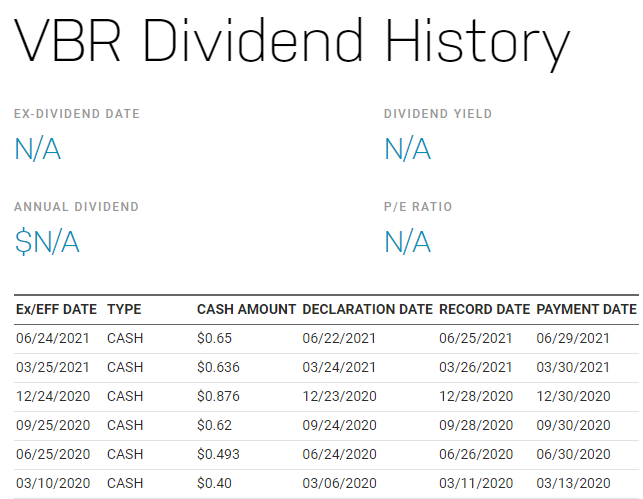
Task: Click the P/E RATIO label
Action: (418, 207)
